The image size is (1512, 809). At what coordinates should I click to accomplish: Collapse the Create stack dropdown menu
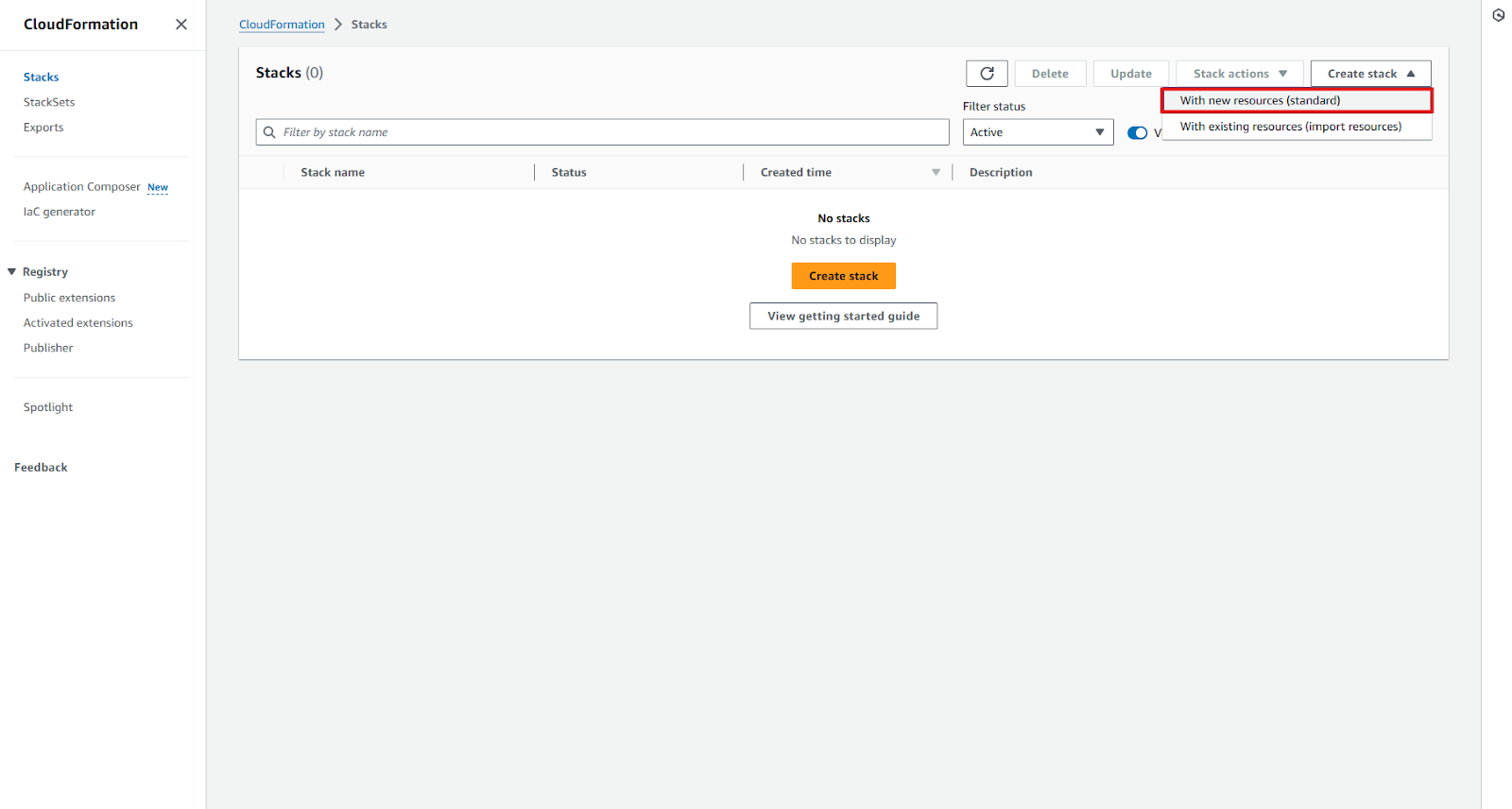1370,74
